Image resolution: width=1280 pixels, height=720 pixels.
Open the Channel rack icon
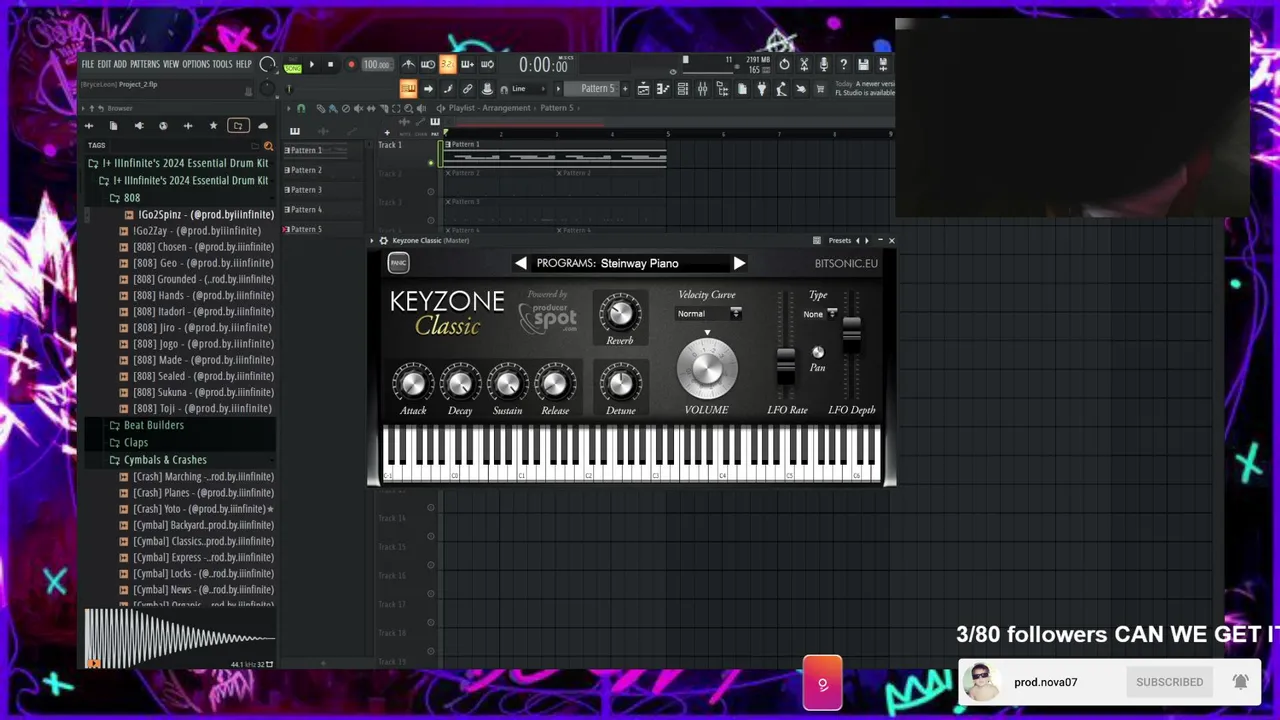pyautogui.click(x=682, y=88)
